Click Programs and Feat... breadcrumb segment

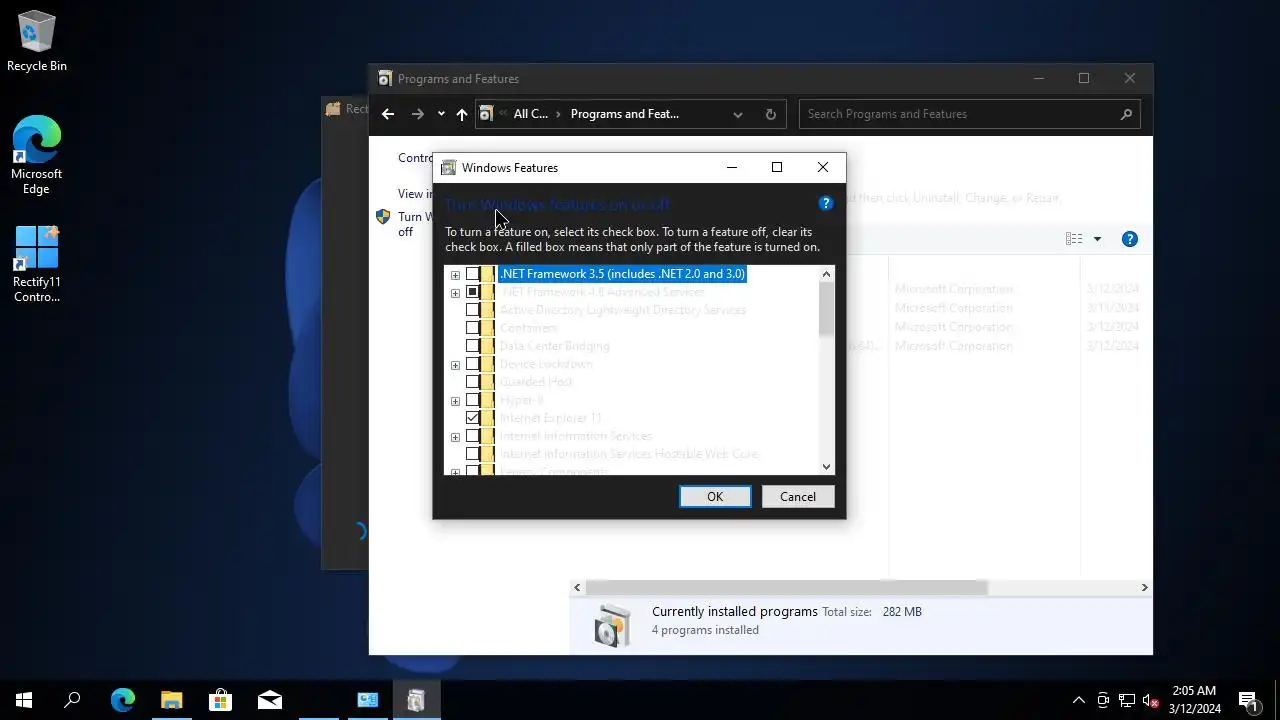point(625,114)
